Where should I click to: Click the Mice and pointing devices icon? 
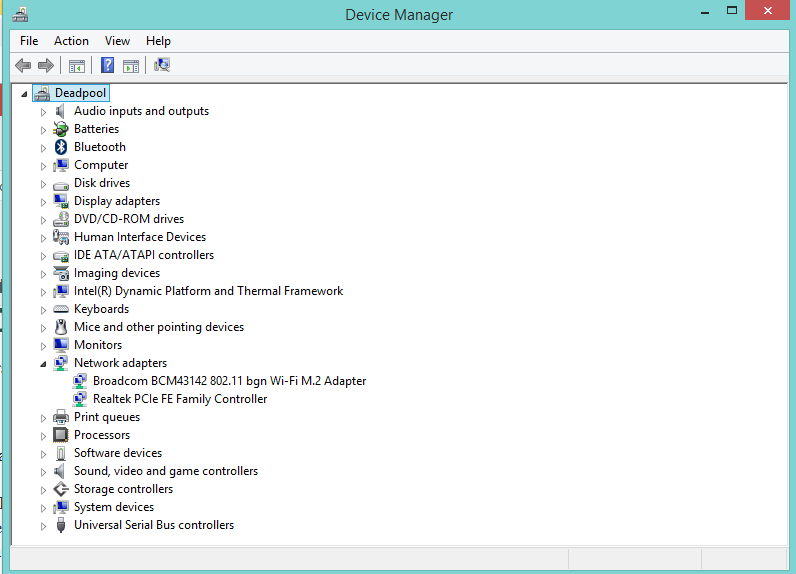pos(61,327)
